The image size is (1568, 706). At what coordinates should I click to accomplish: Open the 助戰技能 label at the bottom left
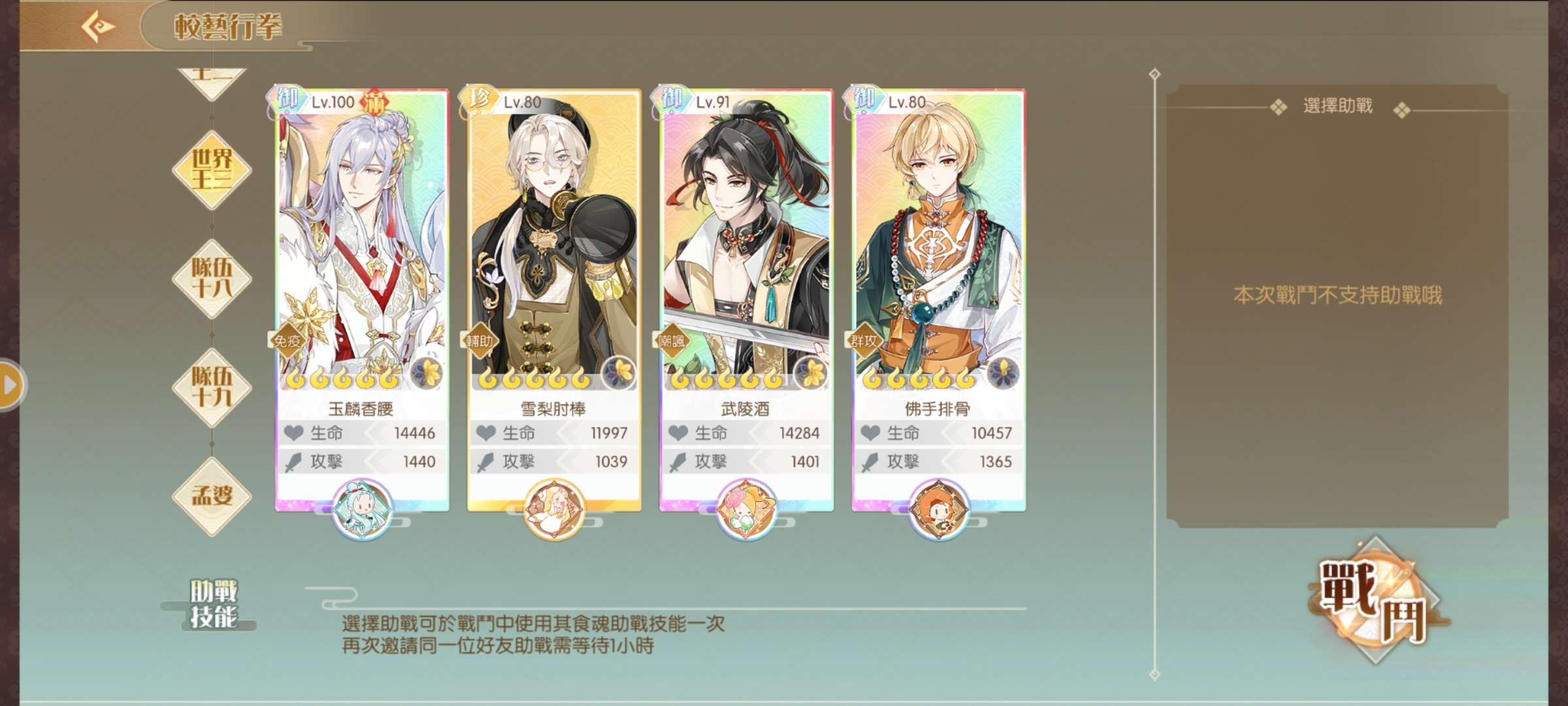(x=213, y=604)
